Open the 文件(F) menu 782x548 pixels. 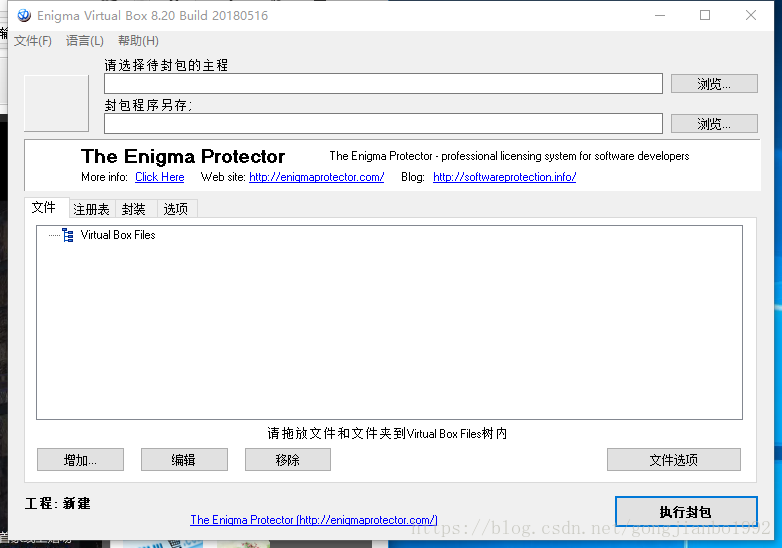pos(33,41)
